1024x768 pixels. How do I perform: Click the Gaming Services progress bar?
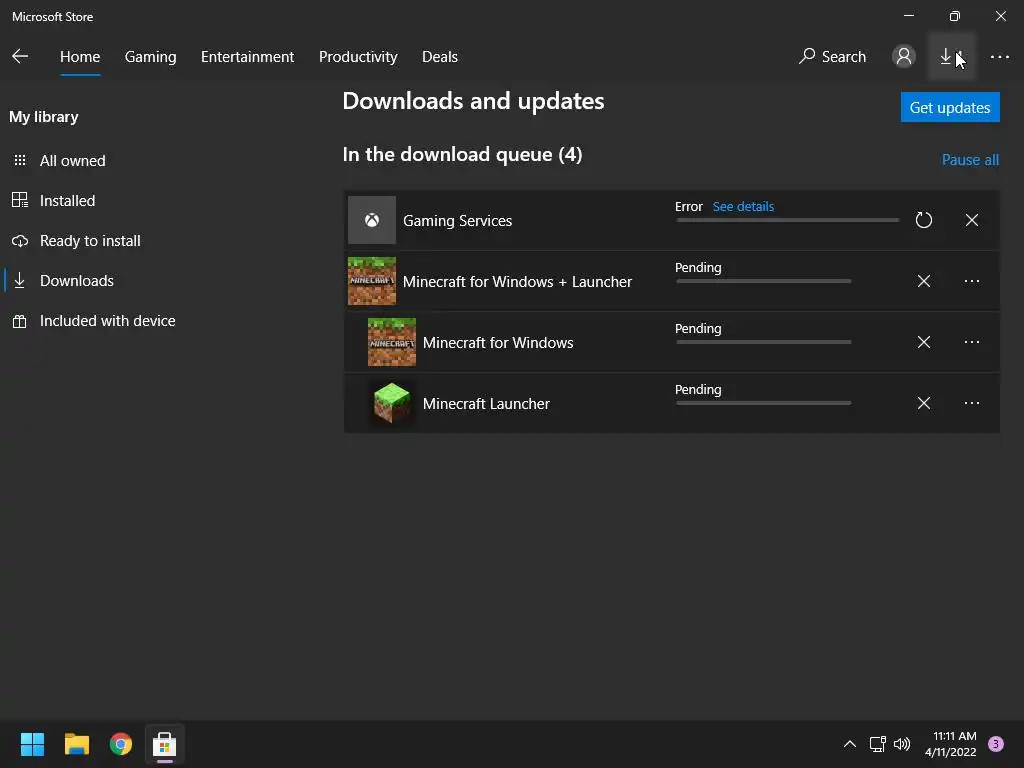(x=787, y=220)
